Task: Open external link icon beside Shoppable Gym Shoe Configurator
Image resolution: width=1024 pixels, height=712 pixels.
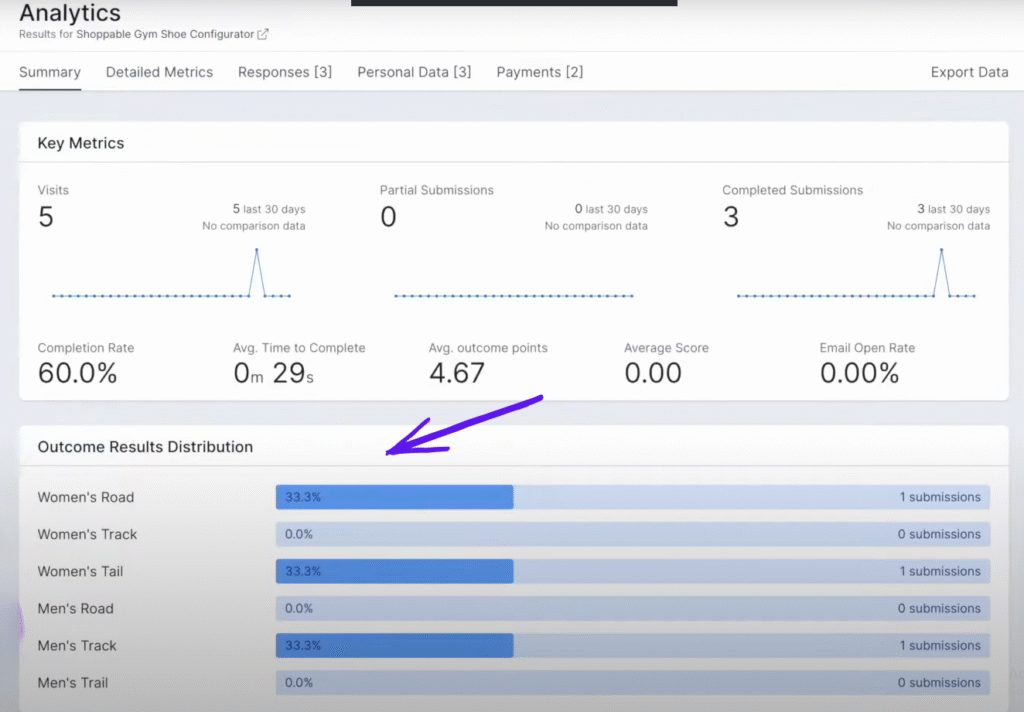Action: (263, 34)
